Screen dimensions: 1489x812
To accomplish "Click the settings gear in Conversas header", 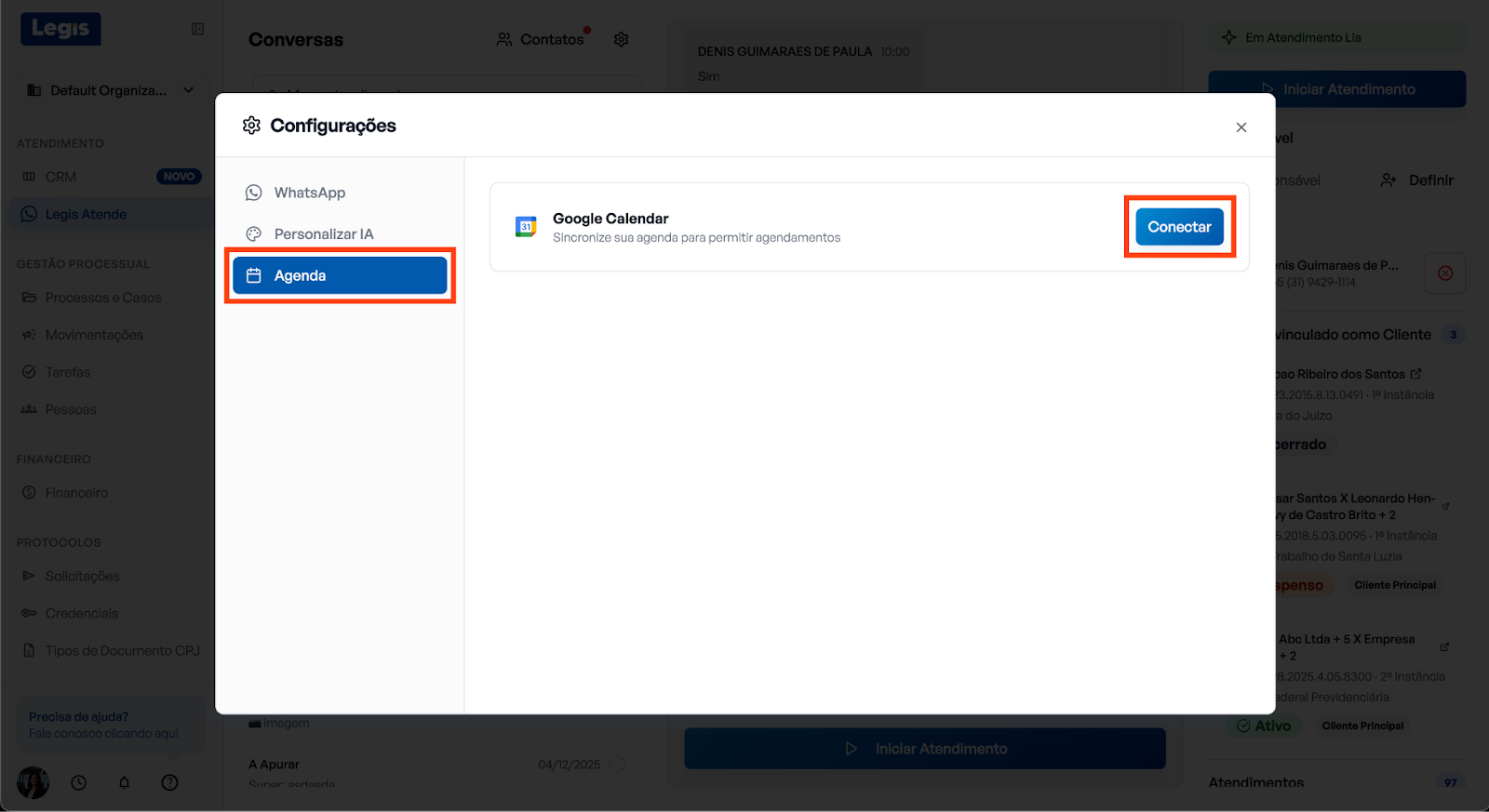I will click(x=622, y=39).
